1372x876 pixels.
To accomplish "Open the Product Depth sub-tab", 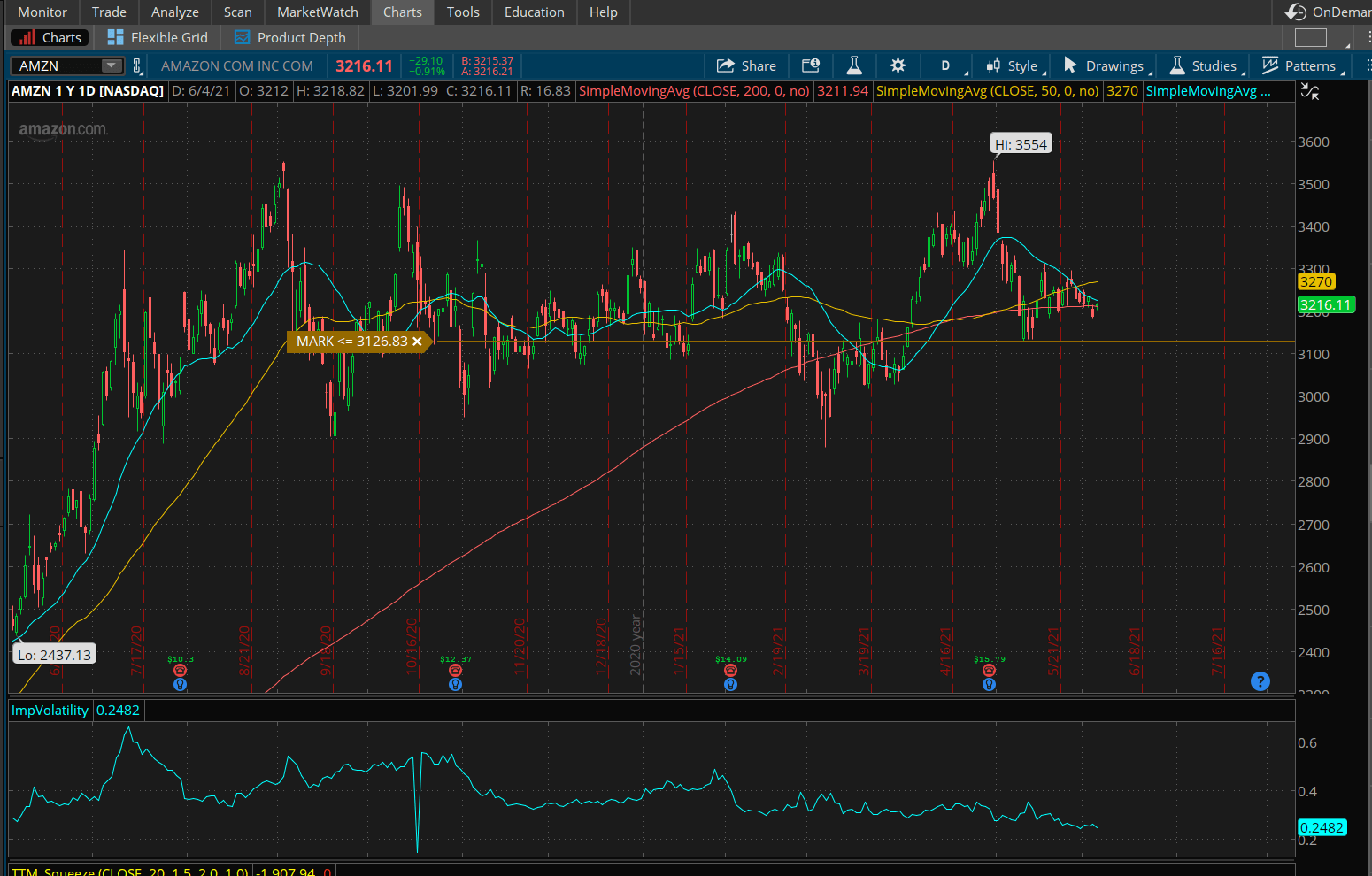I will 290,37.
